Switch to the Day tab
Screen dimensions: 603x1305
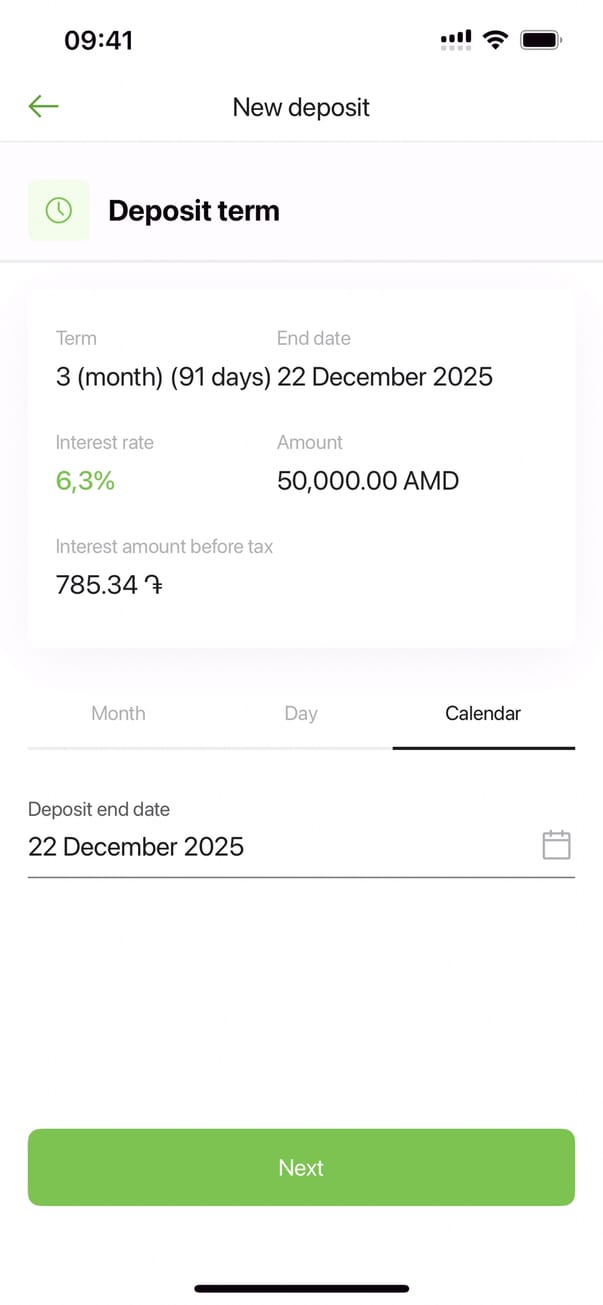tap(300, 713)
